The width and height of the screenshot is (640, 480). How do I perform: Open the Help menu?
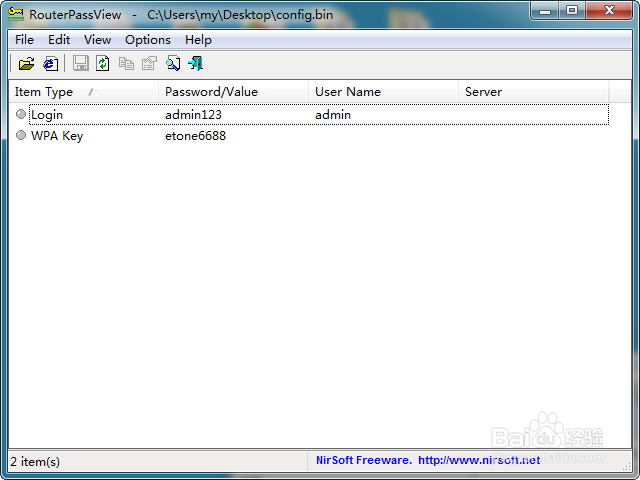click(198, 40)
